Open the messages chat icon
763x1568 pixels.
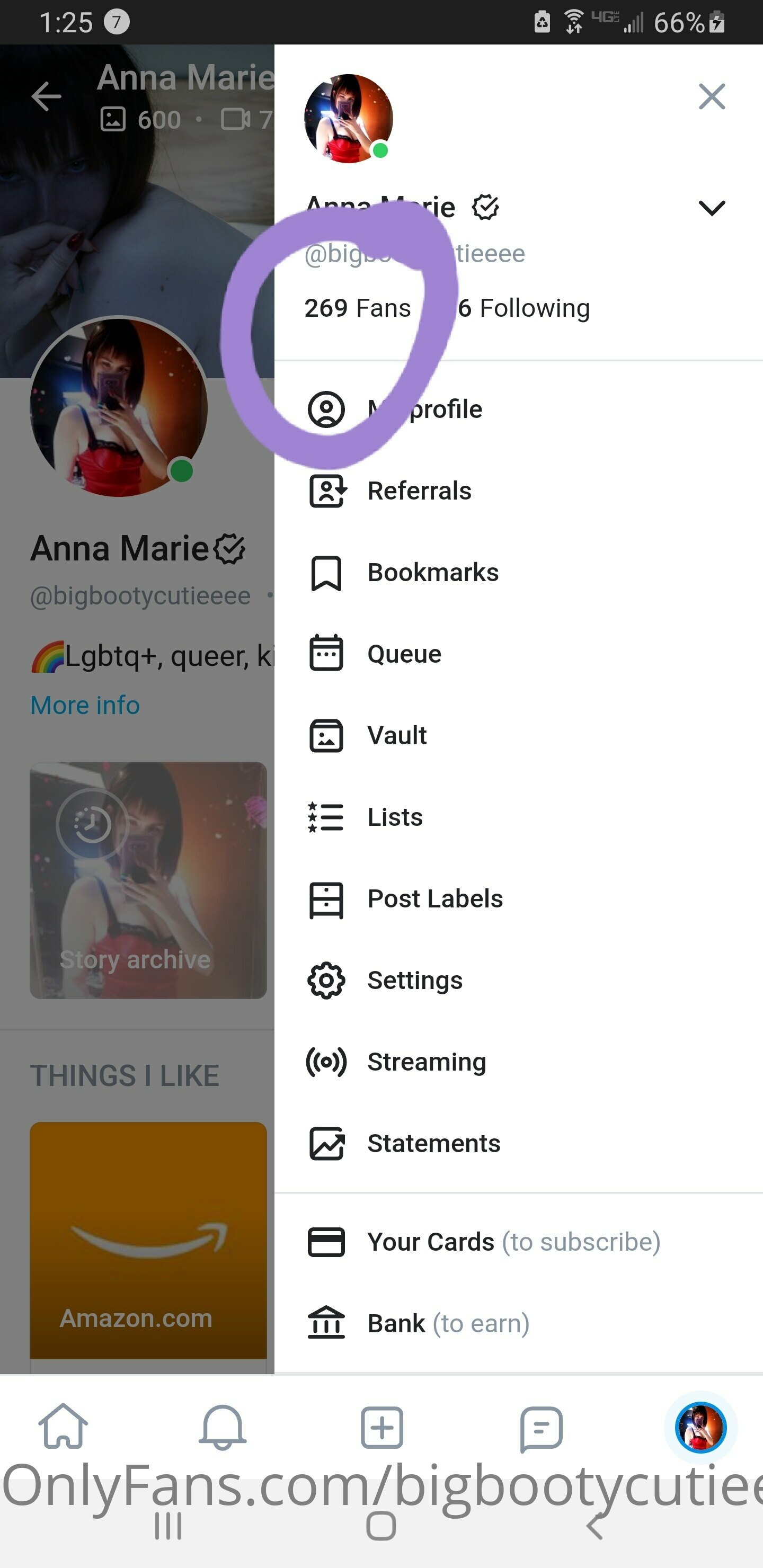coord(541,1426)
